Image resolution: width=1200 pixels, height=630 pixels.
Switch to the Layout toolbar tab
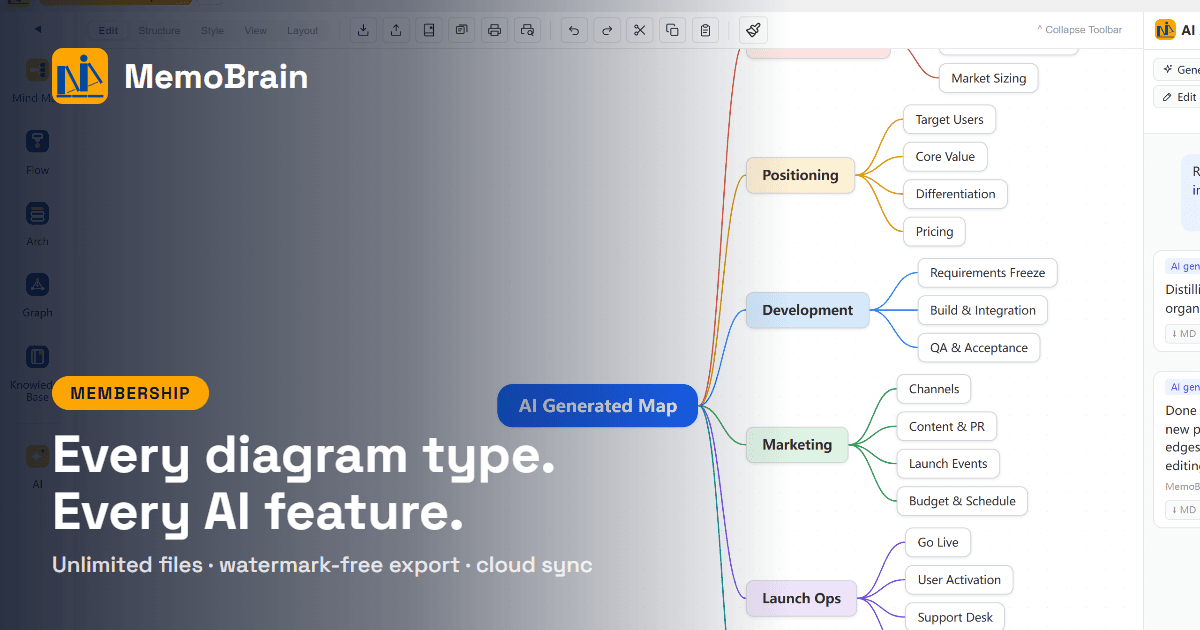302,31
